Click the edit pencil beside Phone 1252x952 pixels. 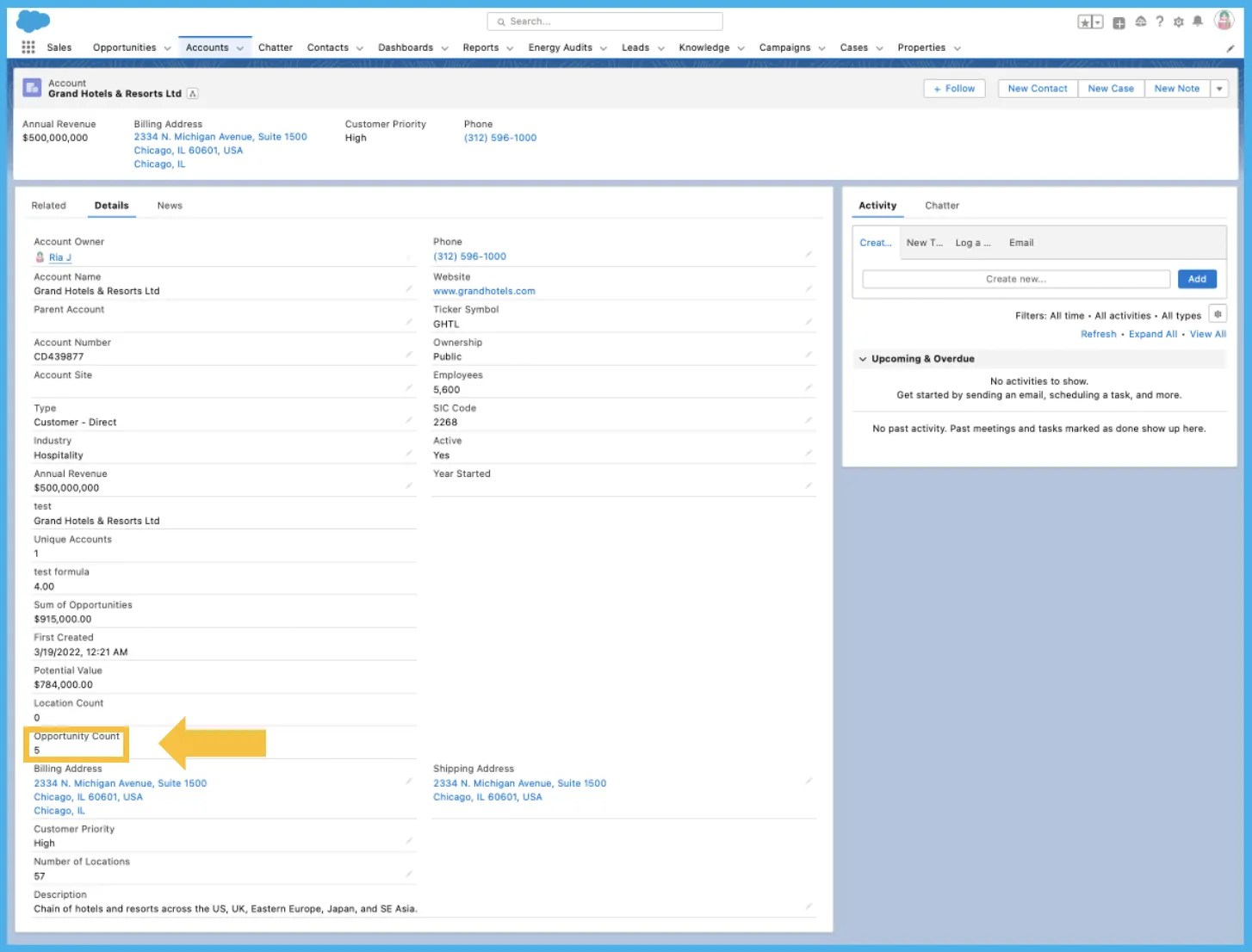point(809,253)
